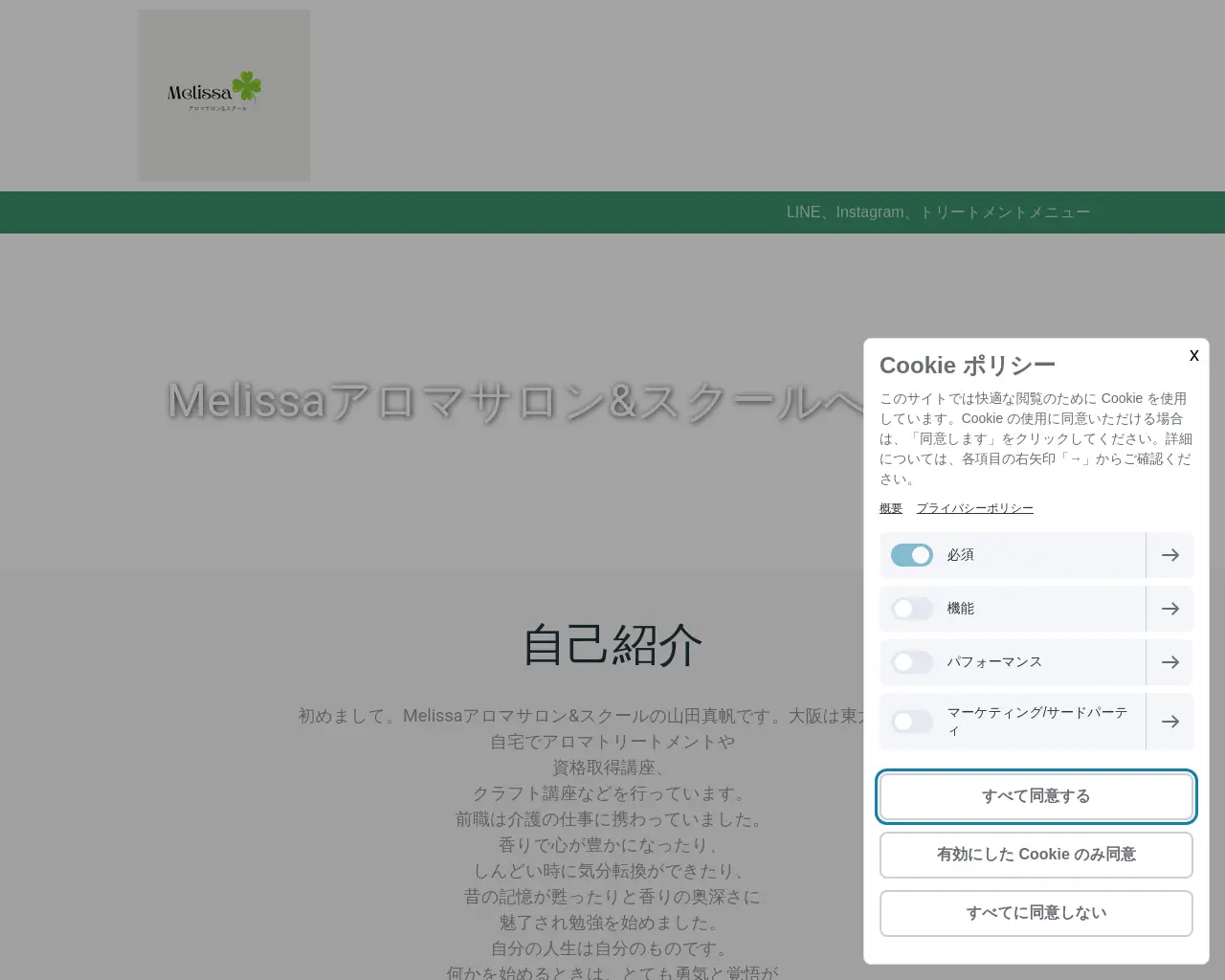This screenshot has height=980, width=1225.
Task: Click the すべて同意する button
Action: point(1036,796)
